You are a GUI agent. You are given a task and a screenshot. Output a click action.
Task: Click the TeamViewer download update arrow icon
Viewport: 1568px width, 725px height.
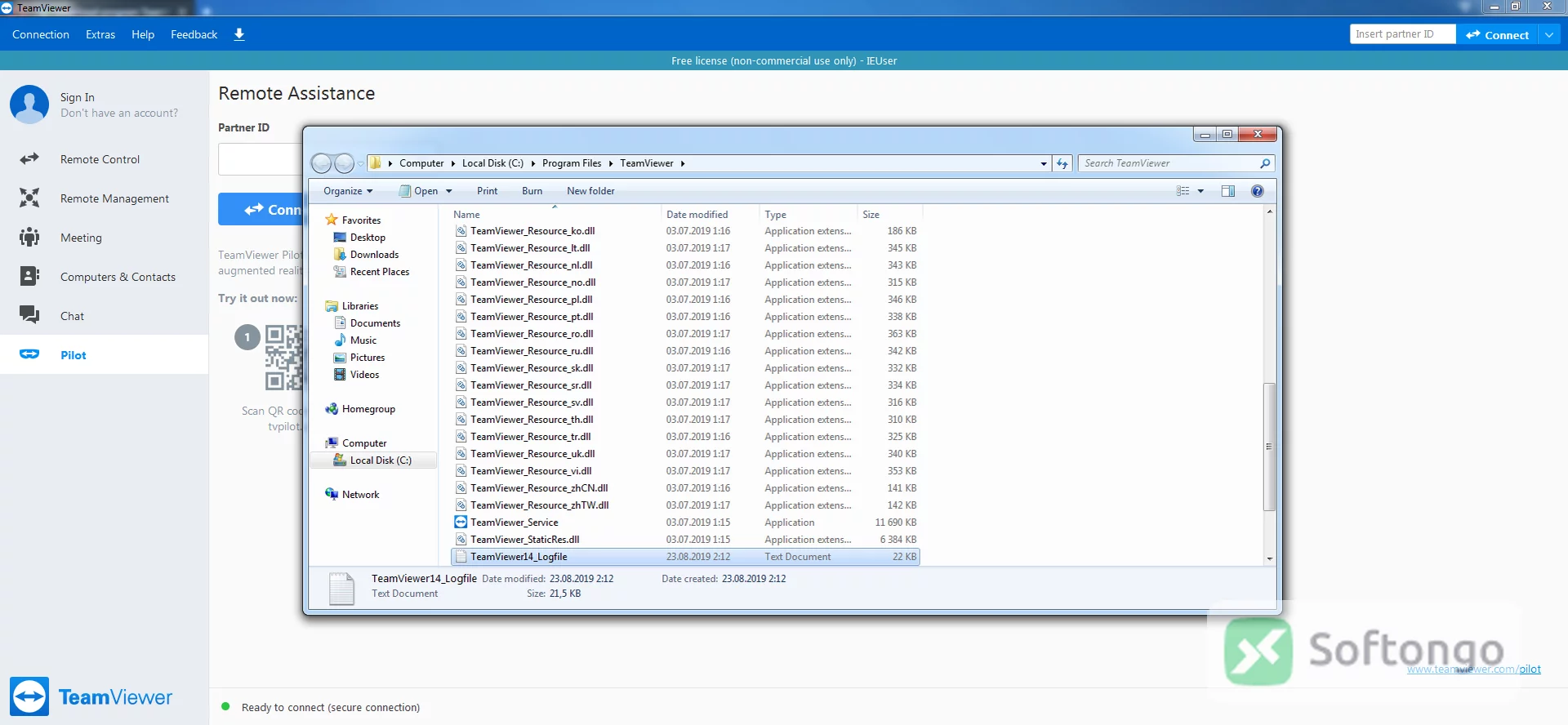pyautogui.click(x=239, y=34)
